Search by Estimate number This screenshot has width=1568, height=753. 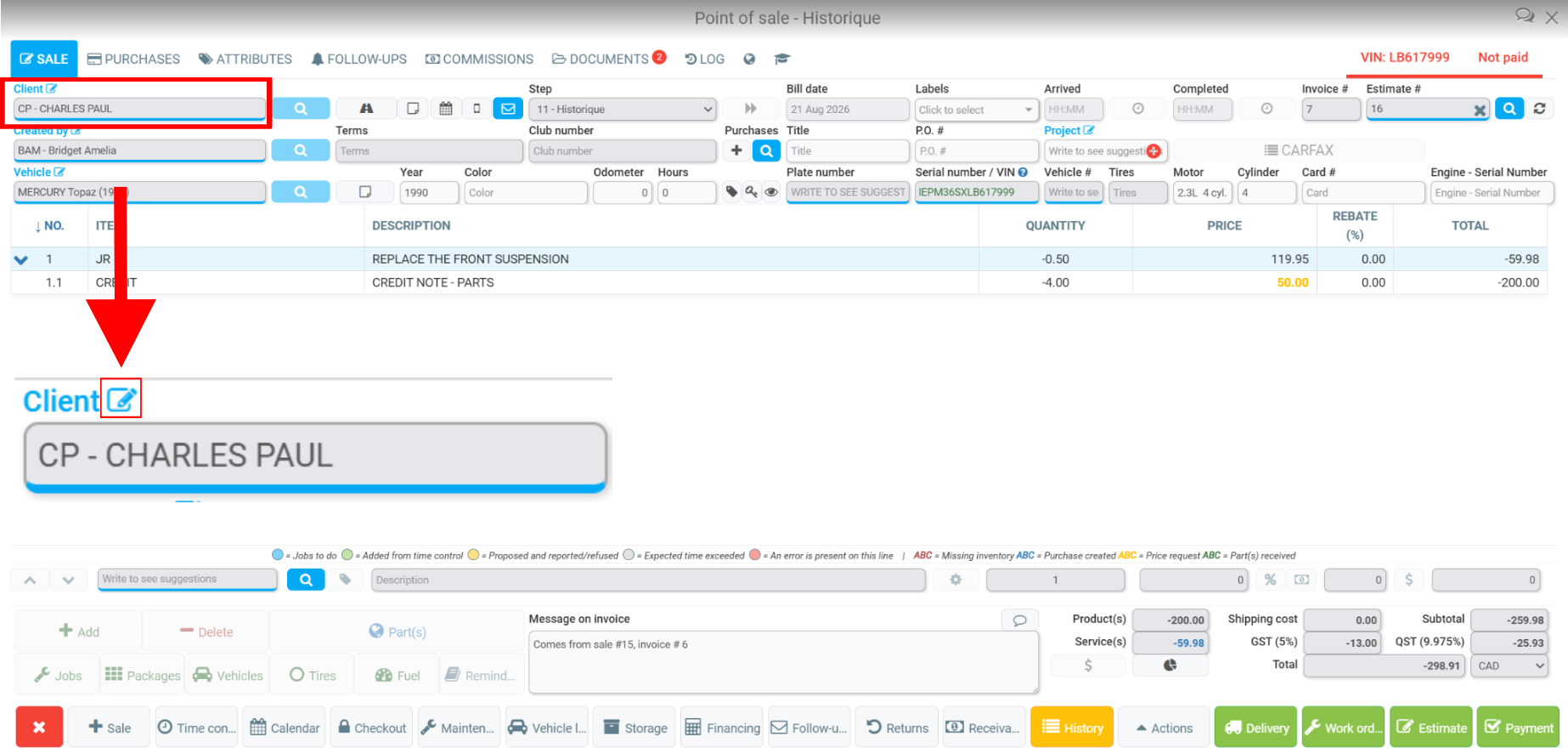(1509, 109)
